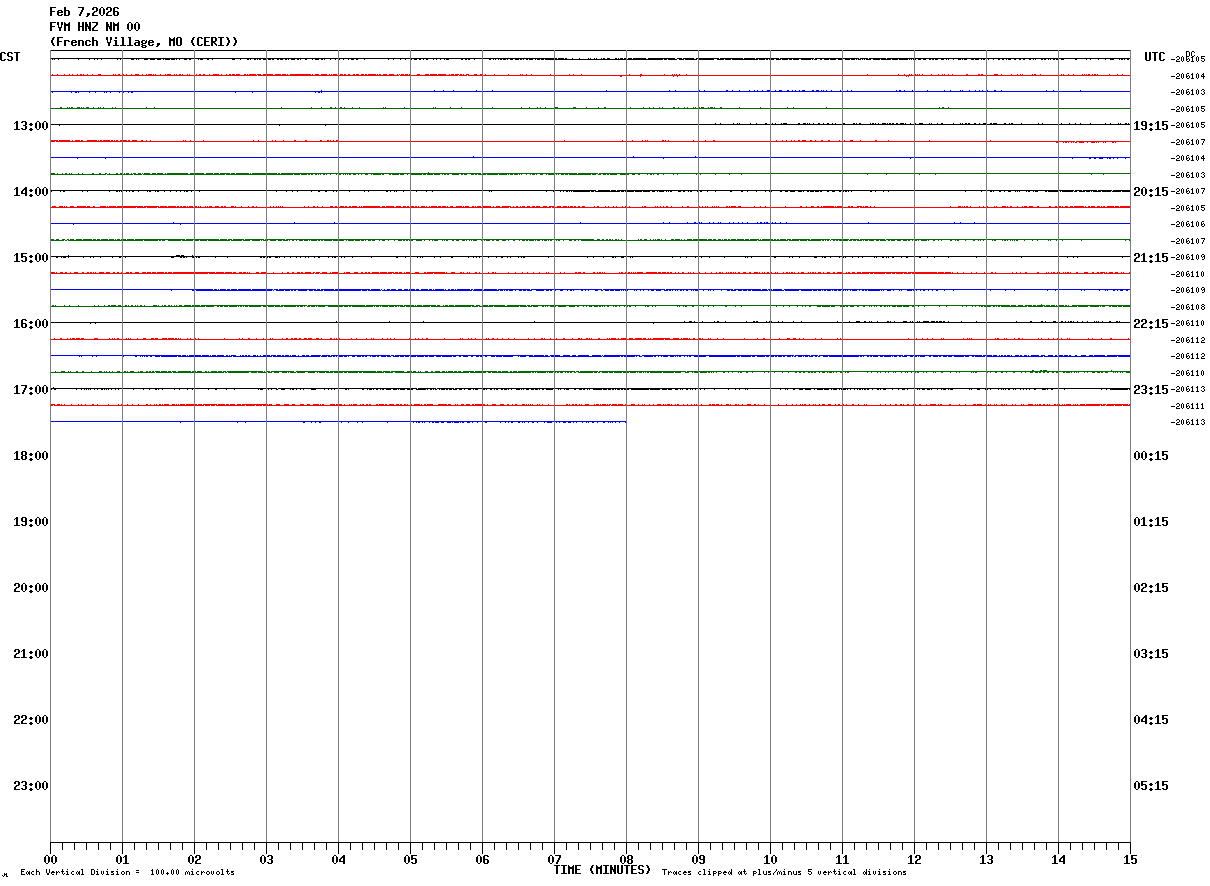Click the '(French Village, MO (CERI))' location text
This screenshot has height=886, width=1210.
point(144,42)
